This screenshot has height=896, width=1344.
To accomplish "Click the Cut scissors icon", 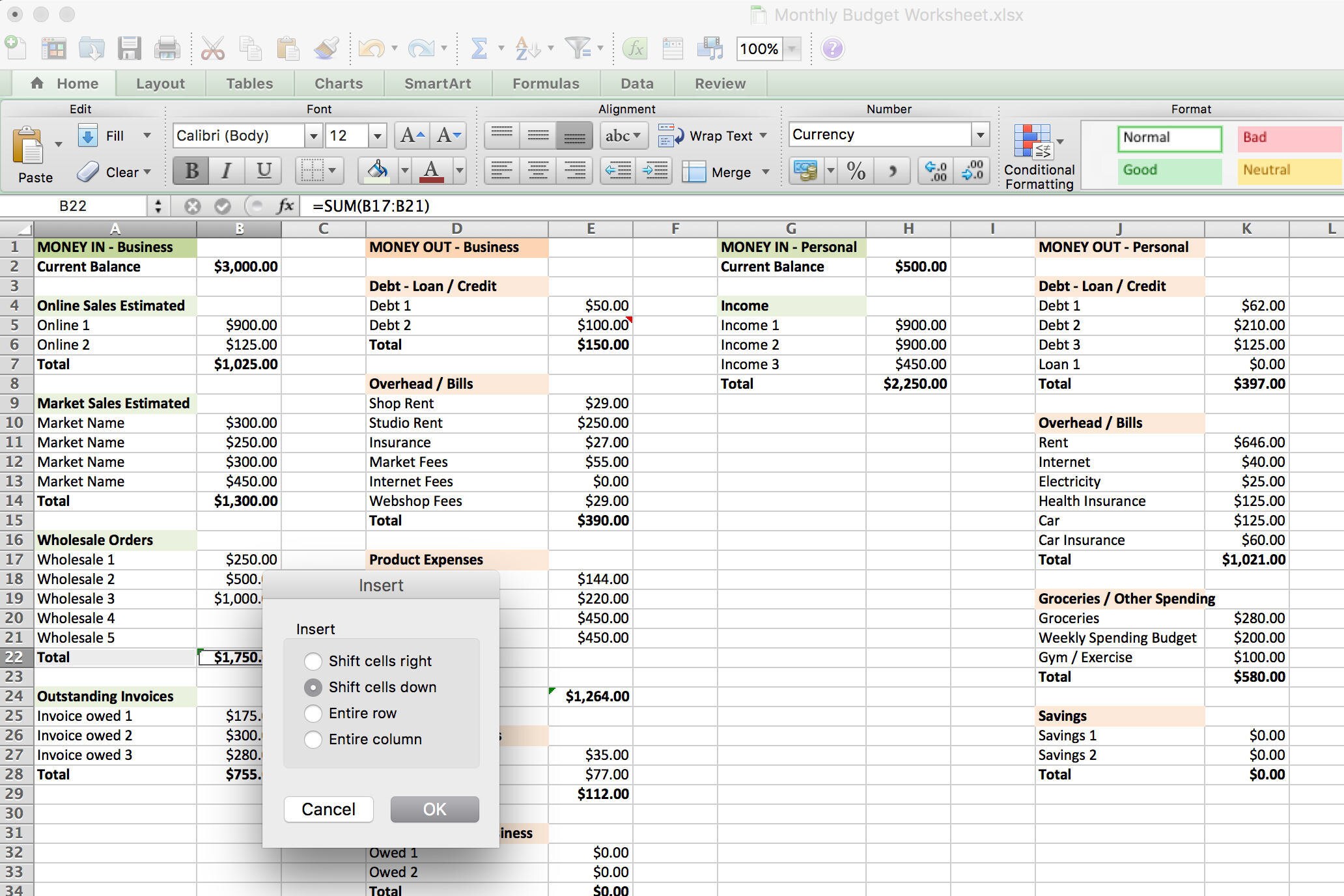I will (212, 49).
